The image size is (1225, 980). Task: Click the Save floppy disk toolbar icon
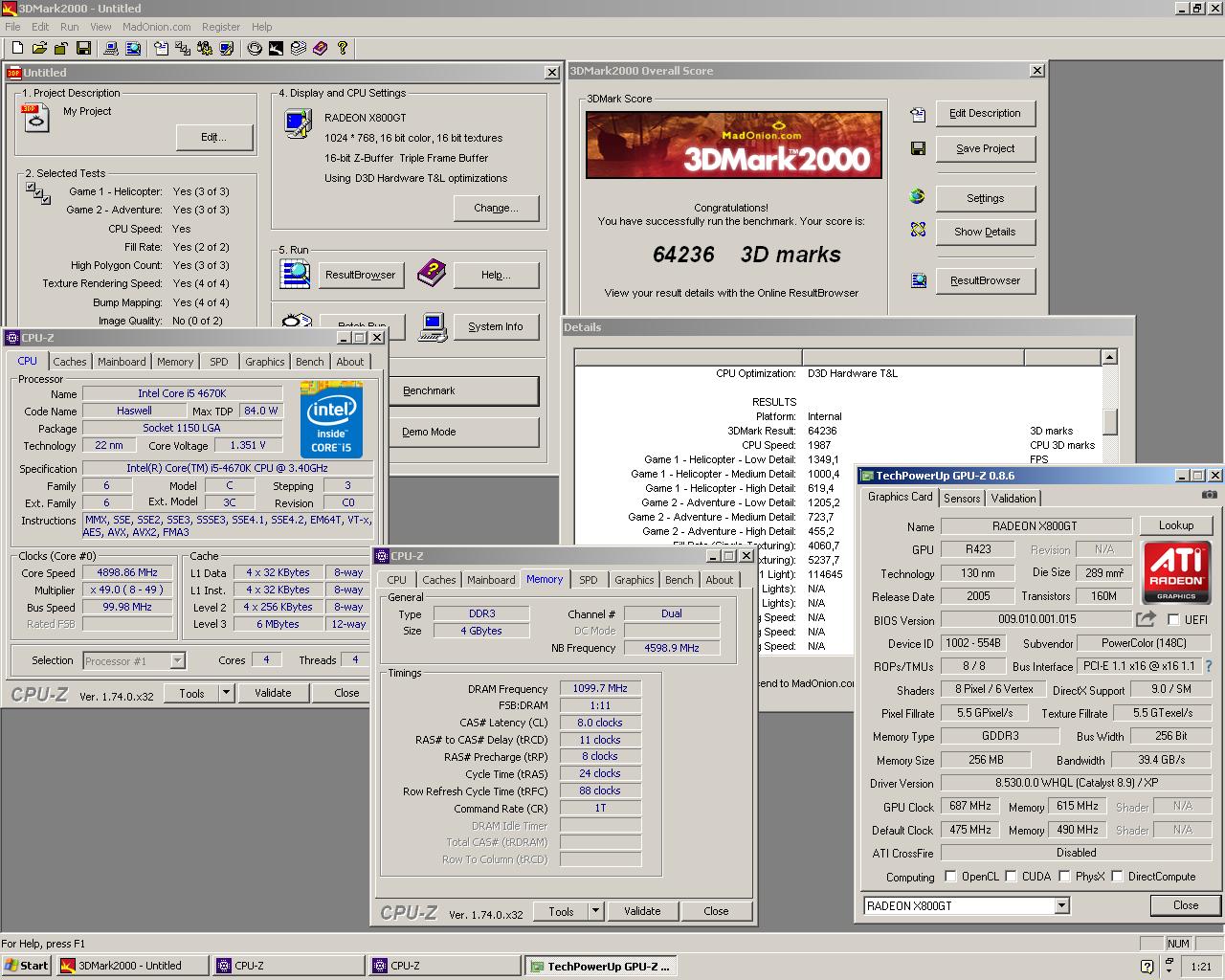coord(83,48)
